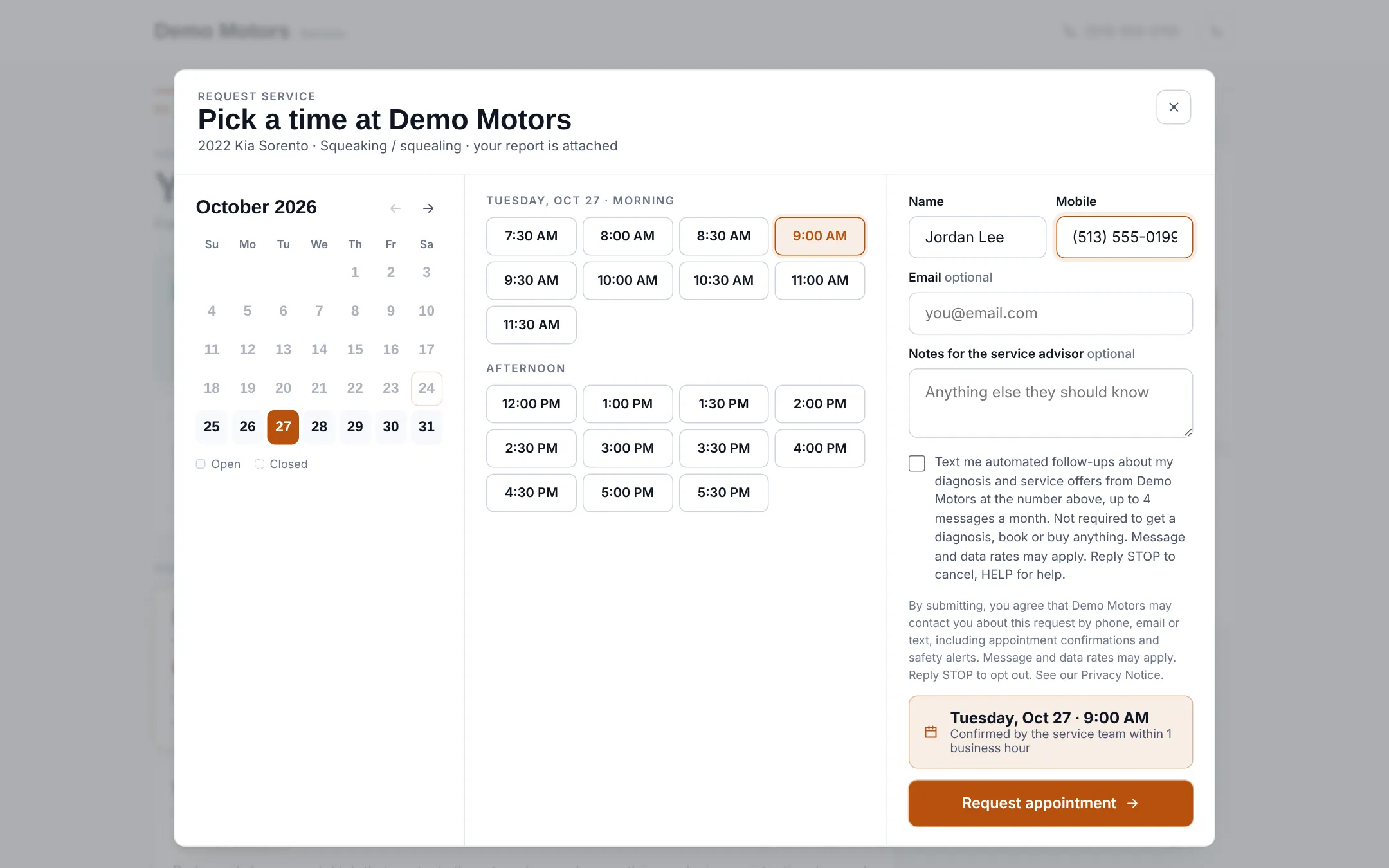This screenshot has width=1389, height=868.
Task: Select the 8:30 AM time slot
Action: click(x=723, y=236)
